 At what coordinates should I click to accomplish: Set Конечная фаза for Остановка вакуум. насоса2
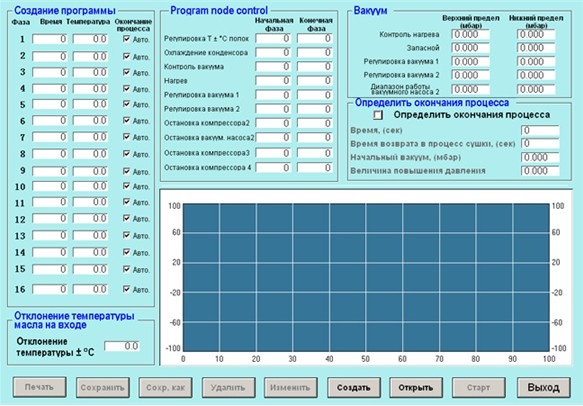pos(315,138)
